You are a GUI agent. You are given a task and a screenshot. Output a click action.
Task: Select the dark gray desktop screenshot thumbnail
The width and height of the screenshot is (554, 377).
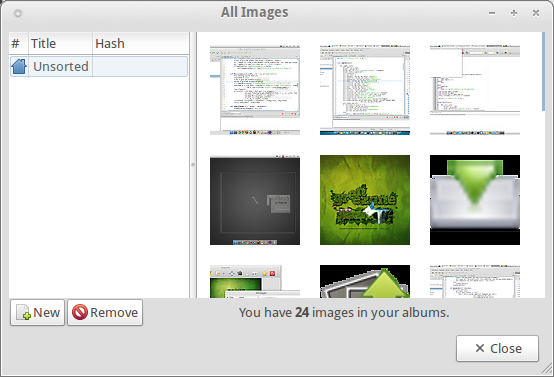[x=255, y=200]
